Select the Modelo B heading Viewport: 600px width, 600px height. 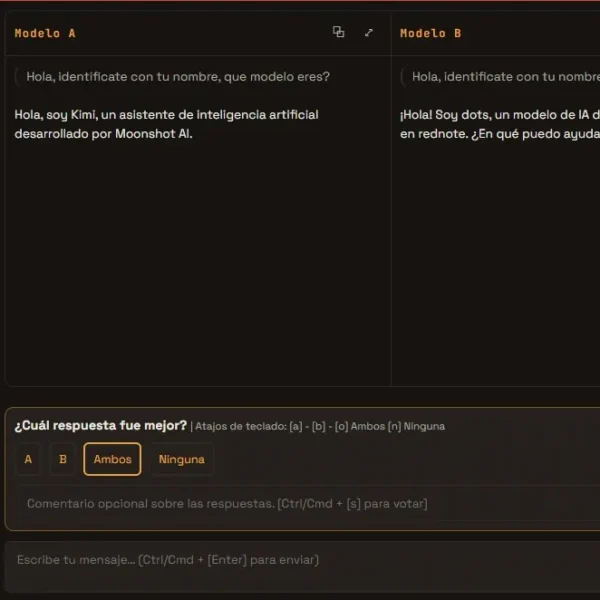(430, 33)
